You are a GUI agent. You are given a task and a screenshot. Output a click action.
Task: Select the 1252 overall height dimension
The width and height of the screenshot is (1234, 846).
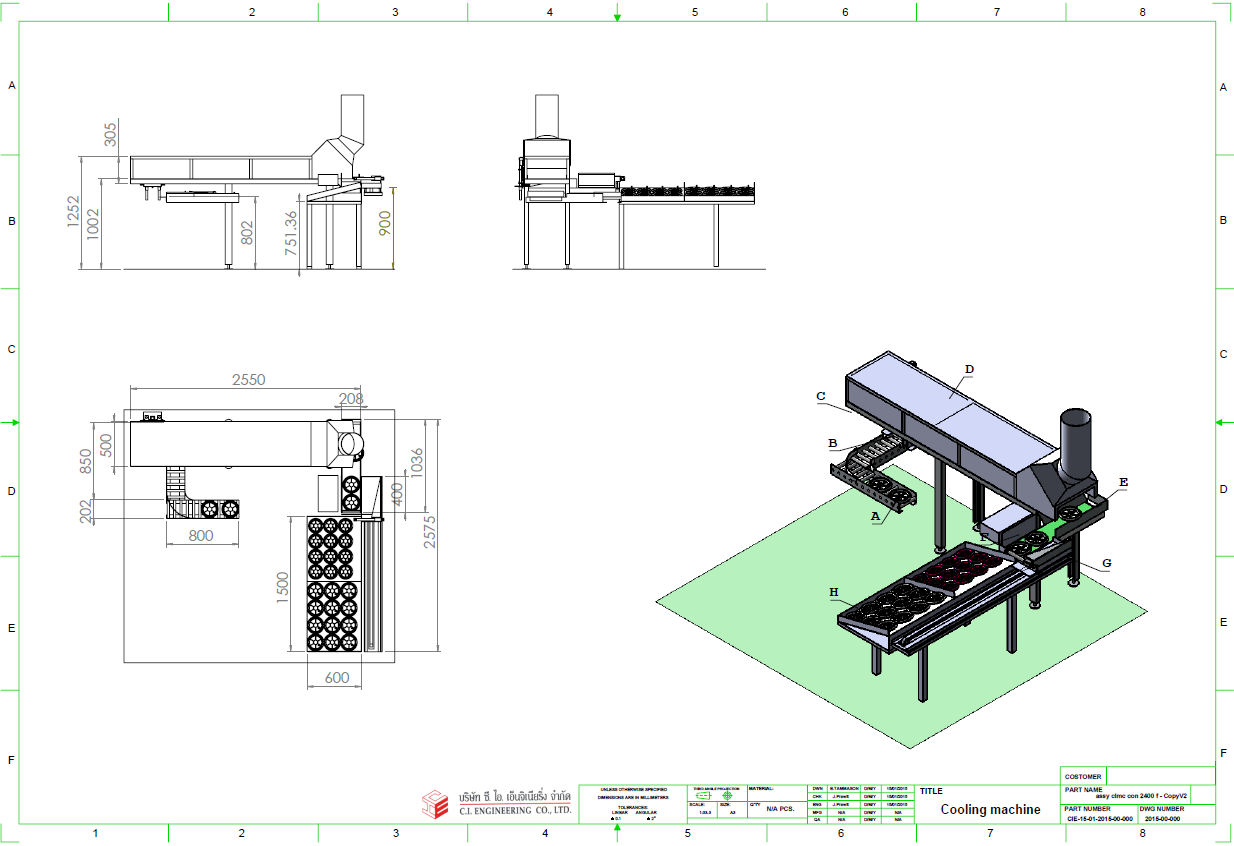coord(74,213)
